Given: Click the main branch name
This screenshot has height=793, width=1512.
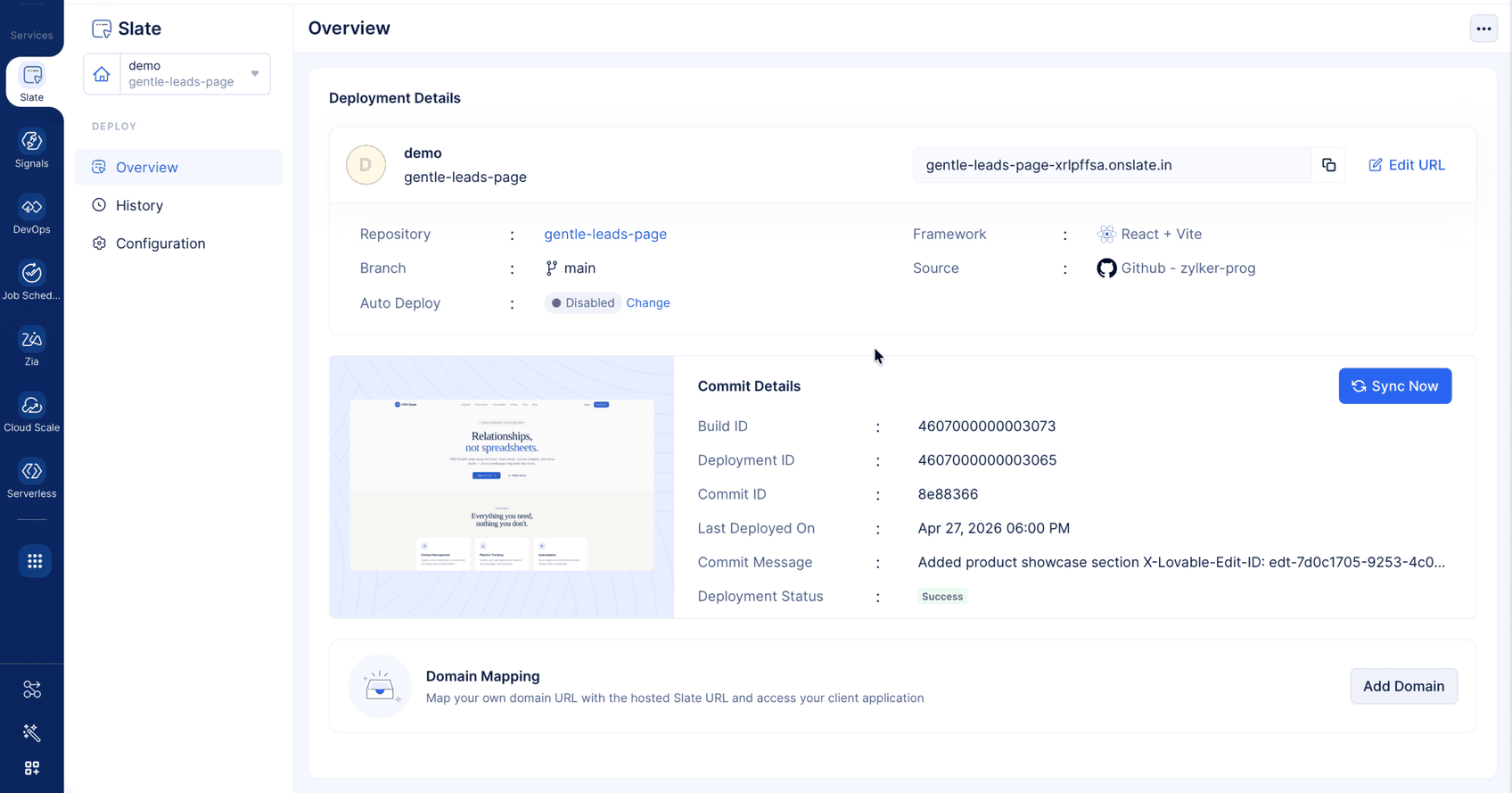Looking at the screenshot, I should [x=579, y=268].
